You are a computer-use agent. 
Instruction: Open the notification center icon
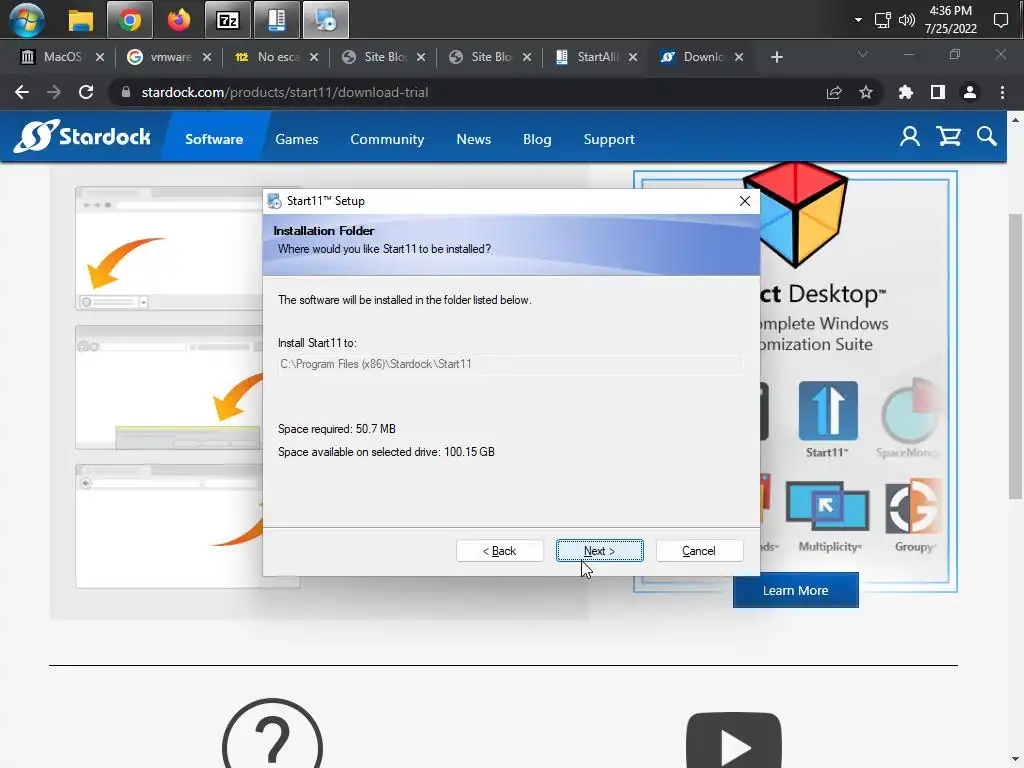click(x=1000, y=20)
